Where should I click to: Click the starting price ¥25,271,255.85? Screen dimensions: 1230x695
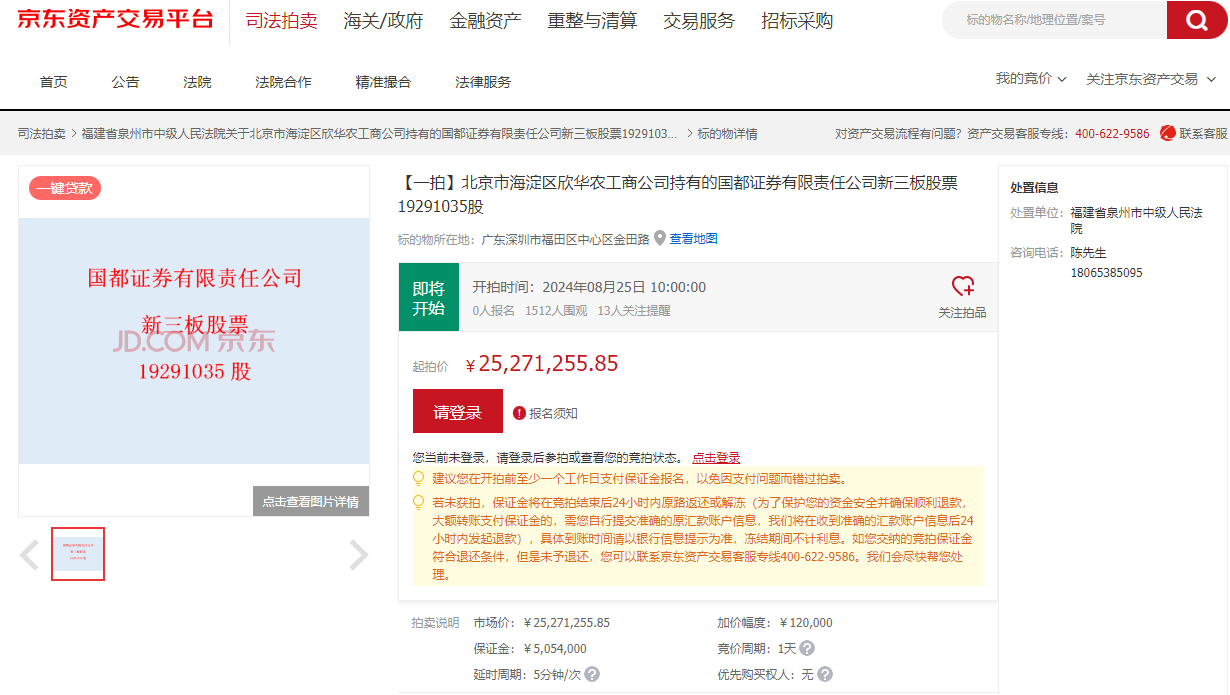pos(542,364)
